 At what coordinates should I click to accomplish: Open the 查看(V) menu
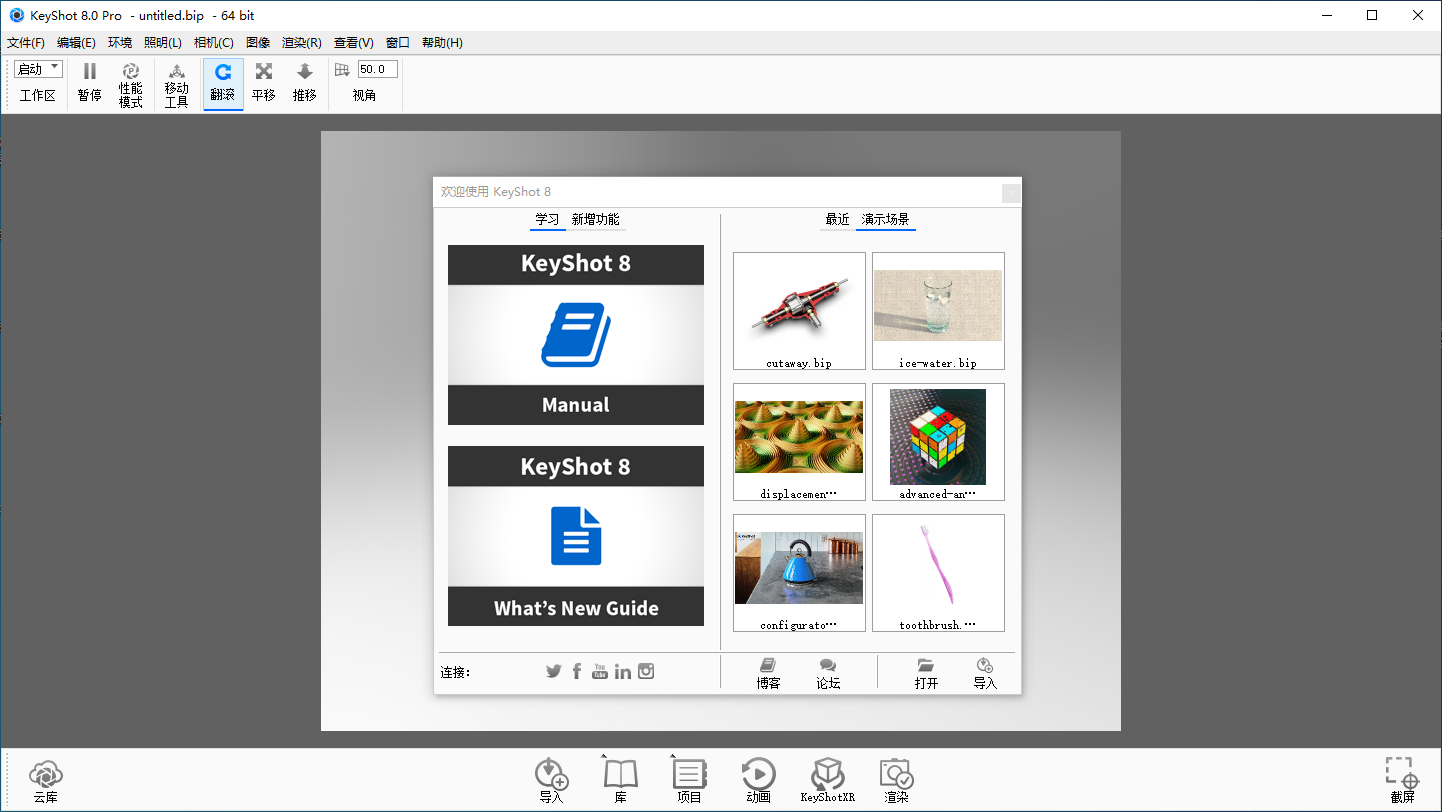[x=354, y=42]
